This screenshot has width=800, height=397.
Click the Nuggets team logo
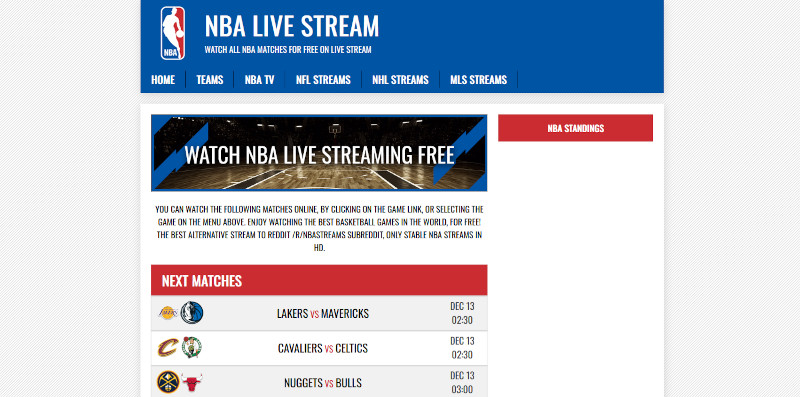pos(167,382)
